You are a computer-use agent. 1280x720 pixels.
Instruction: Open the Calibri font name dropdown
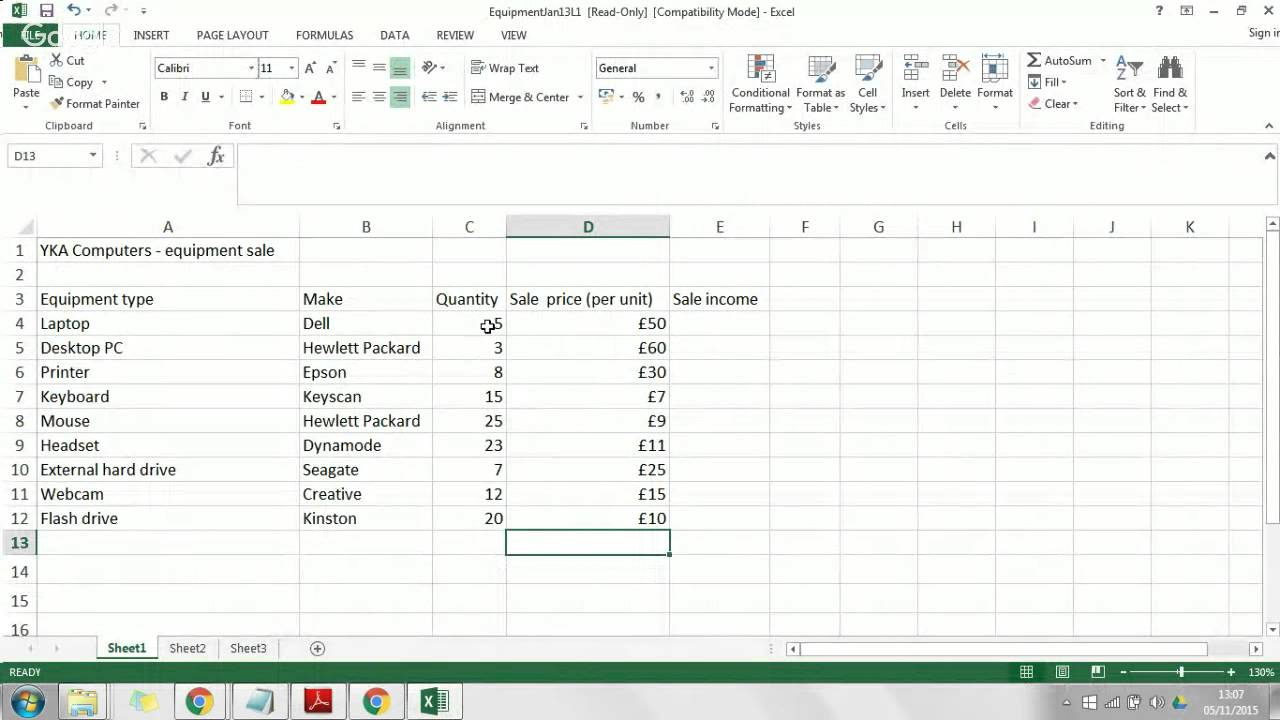coord(251,68)
